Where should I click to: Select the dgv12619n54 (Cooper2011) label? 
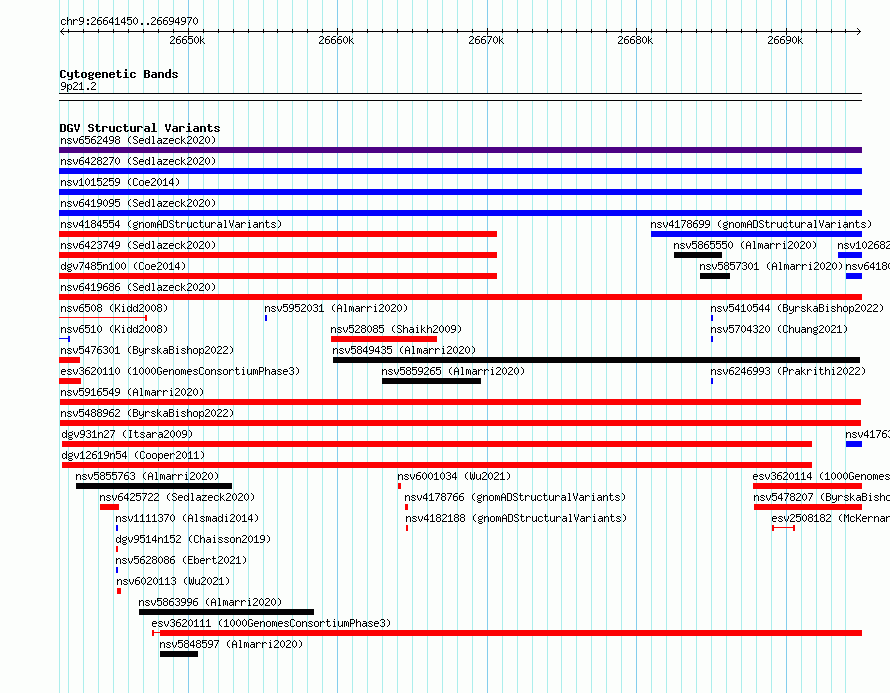[x=133, y=455]
